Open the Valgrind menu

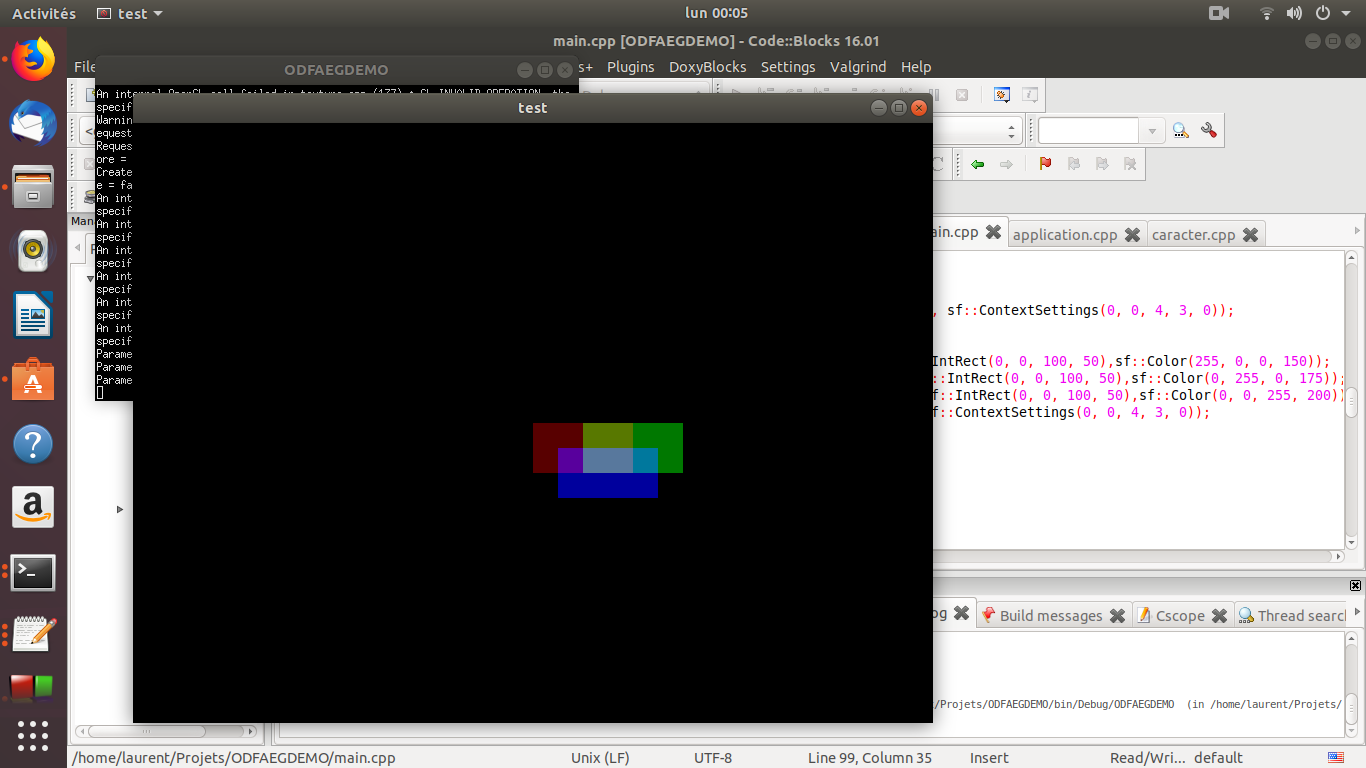858,67
